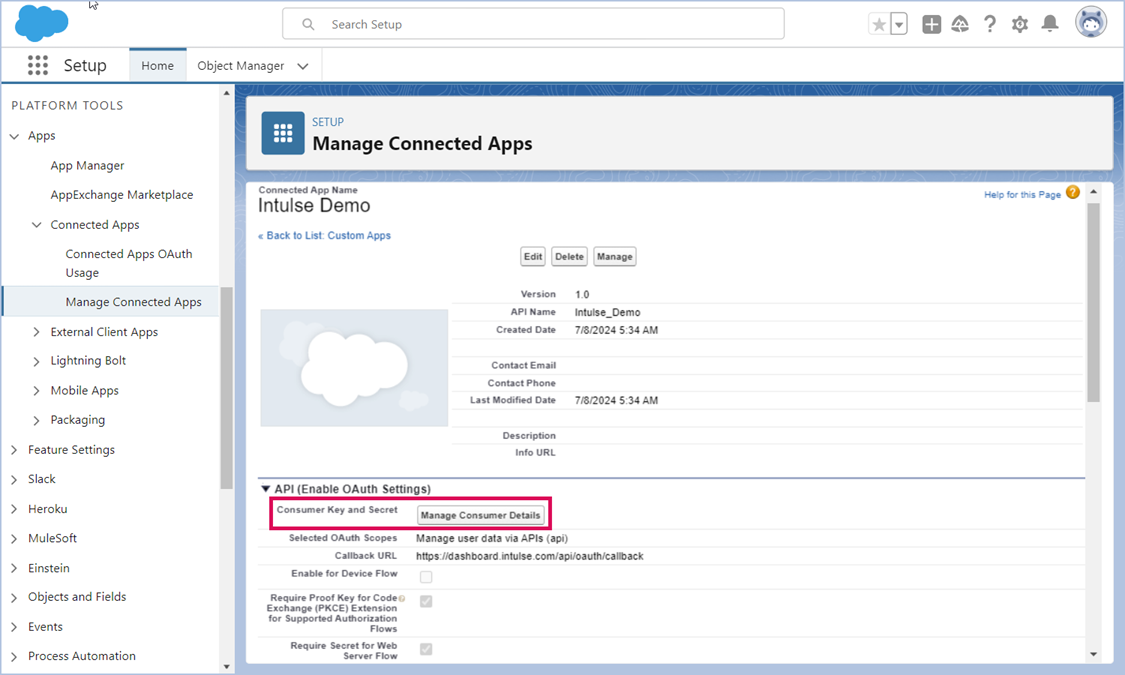This screenshot has width=1125, height=675.
Task: Toggle Require Secret for Web Server Flow checkbox
Action: (x=426, y=649)
